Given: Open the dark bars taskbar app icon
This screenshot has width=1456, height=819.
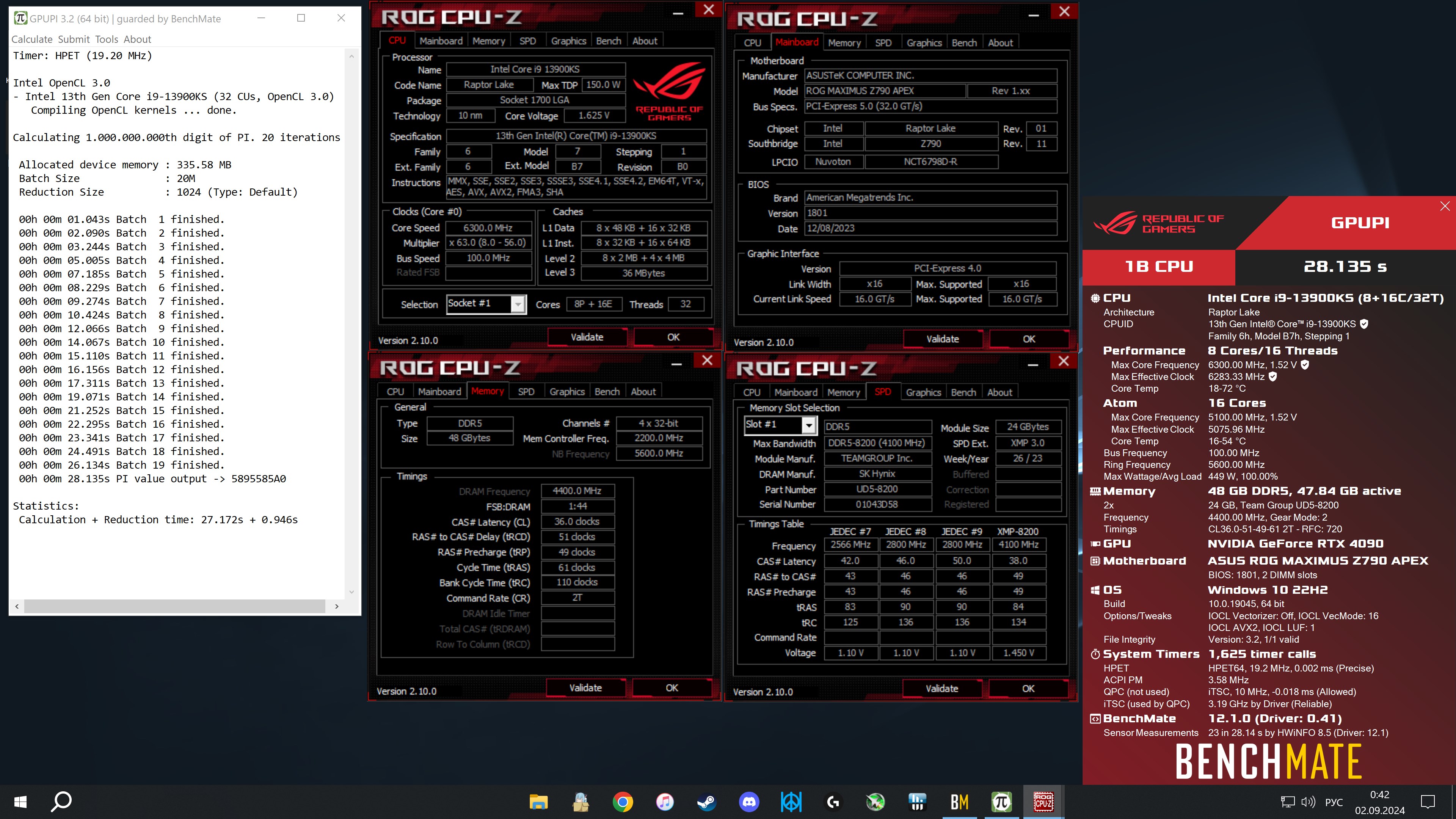Looking at the screenshot, I should tap(917, 802).
